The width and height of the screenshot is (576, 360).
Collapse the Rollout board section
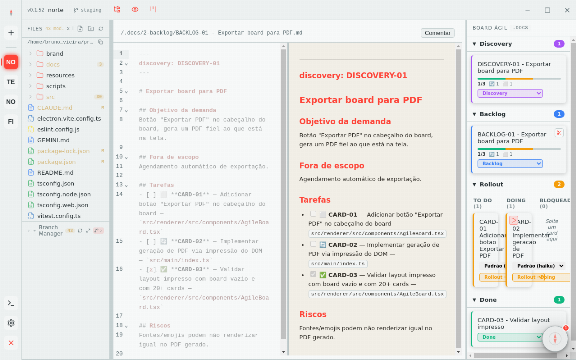click(x=474, y=184)
